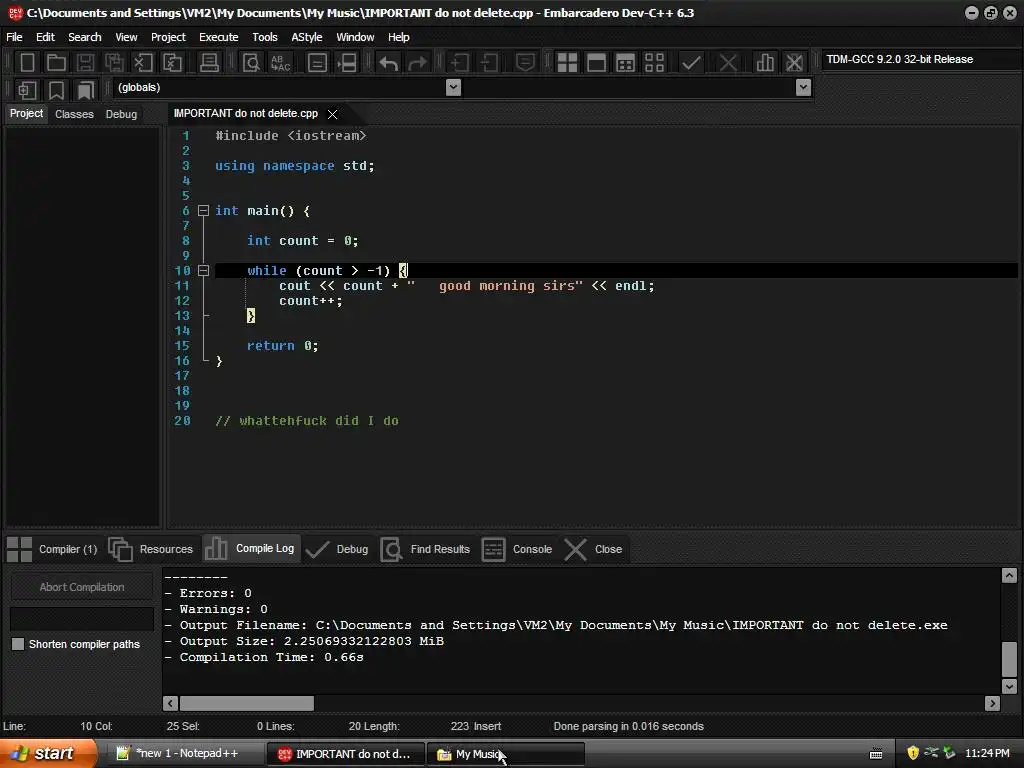Click the Find magnifier toolbar icon
The image size is (1024, 768).
(251, 63)
